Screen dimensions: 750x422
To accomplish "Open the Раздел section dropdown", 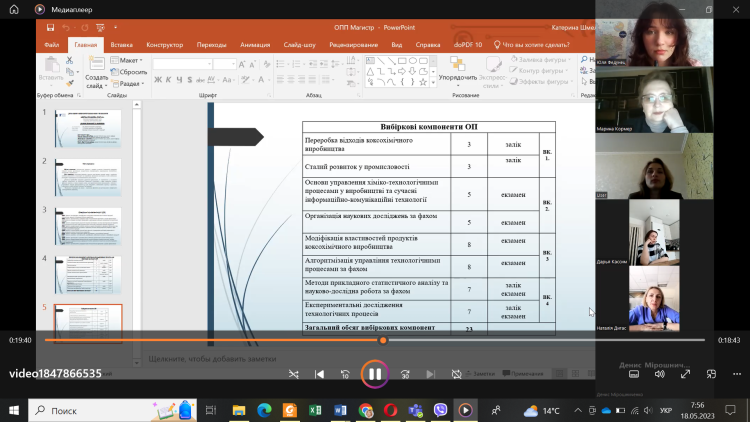I will point(129,84).
